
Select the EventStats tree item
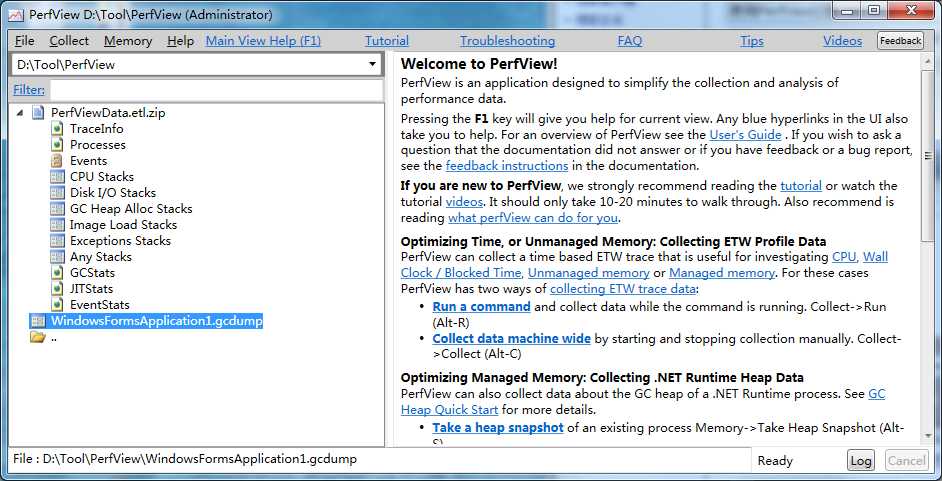tap(100, 305)
